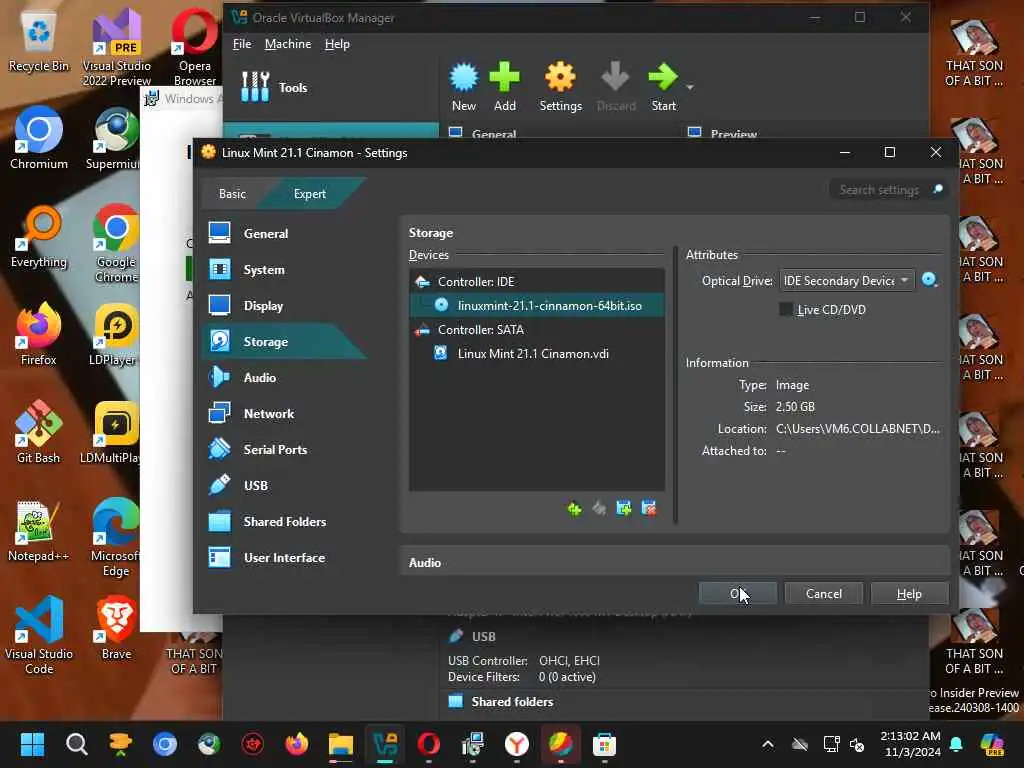Open the User Interface settings category

pos(285,557)
